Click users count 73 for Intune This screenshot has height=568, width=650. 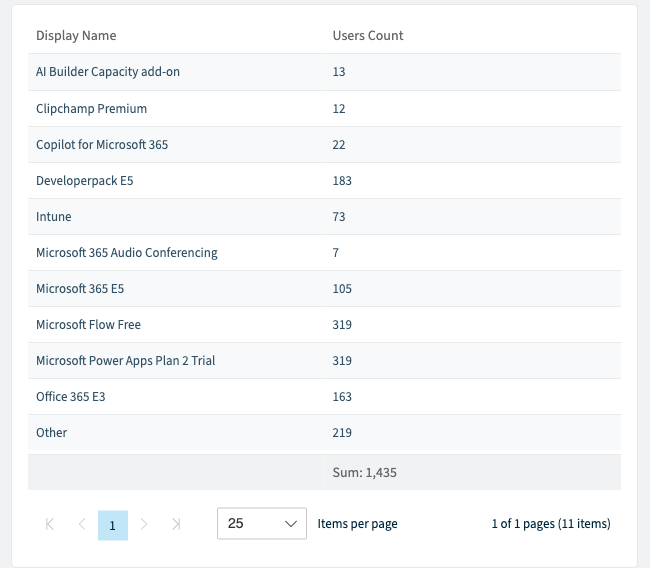click(339, 217)
